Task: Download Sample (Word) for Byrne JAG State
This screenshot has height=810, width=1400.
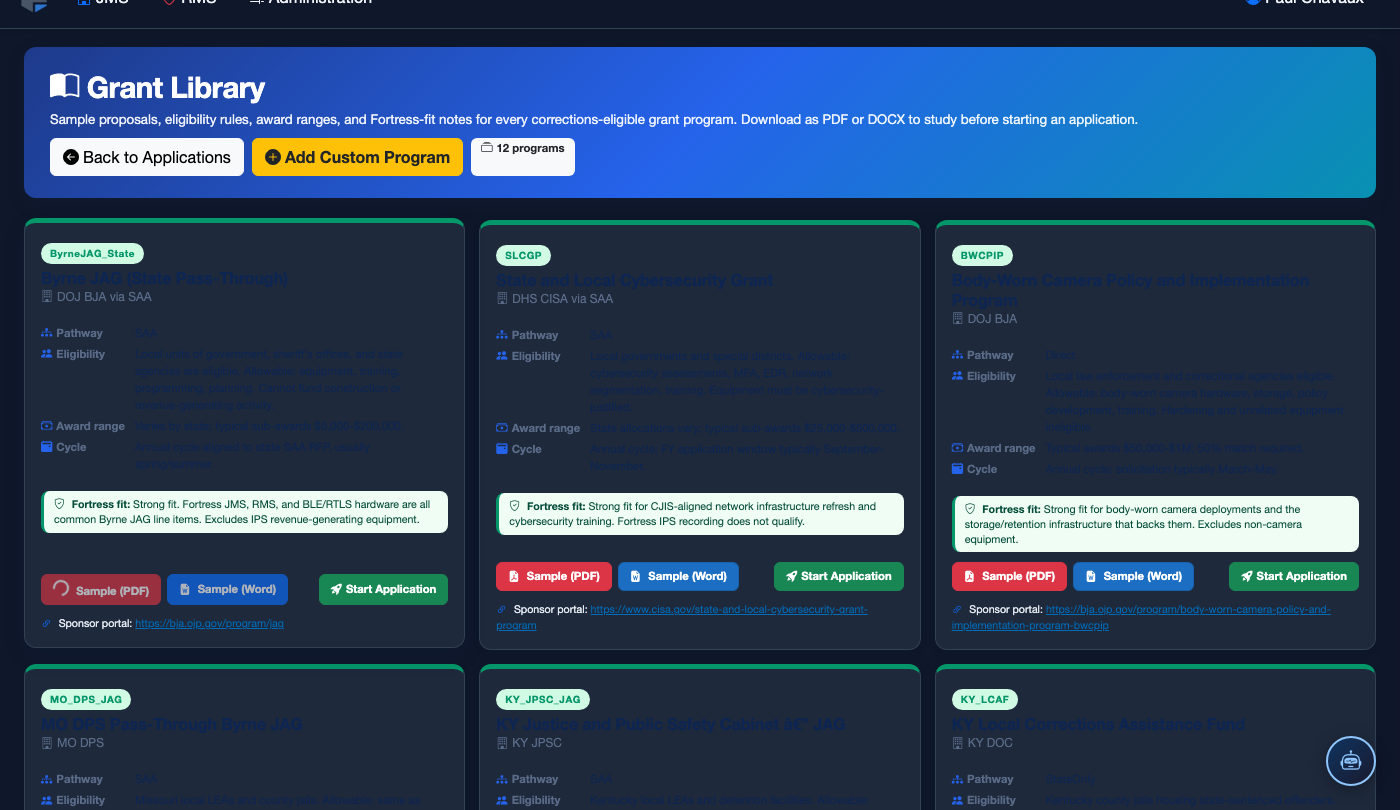Action: (x=227, y=589)
